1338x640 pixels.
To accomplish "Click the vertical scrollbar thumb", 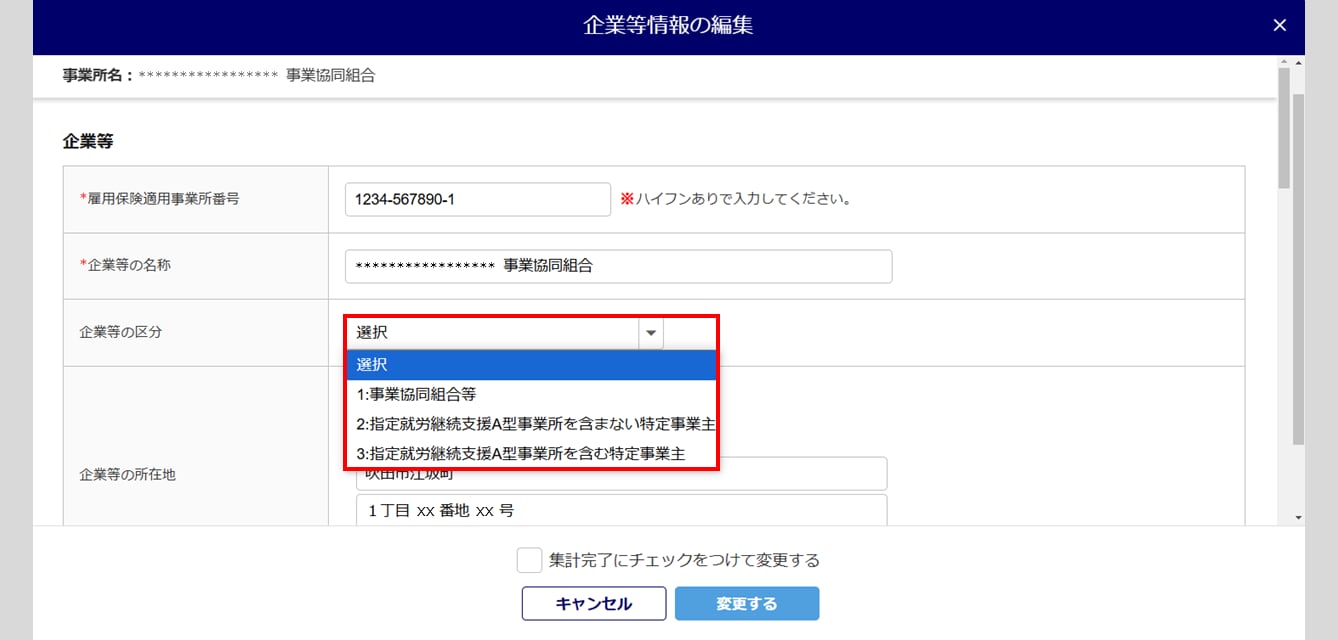I will [1298, 270].
